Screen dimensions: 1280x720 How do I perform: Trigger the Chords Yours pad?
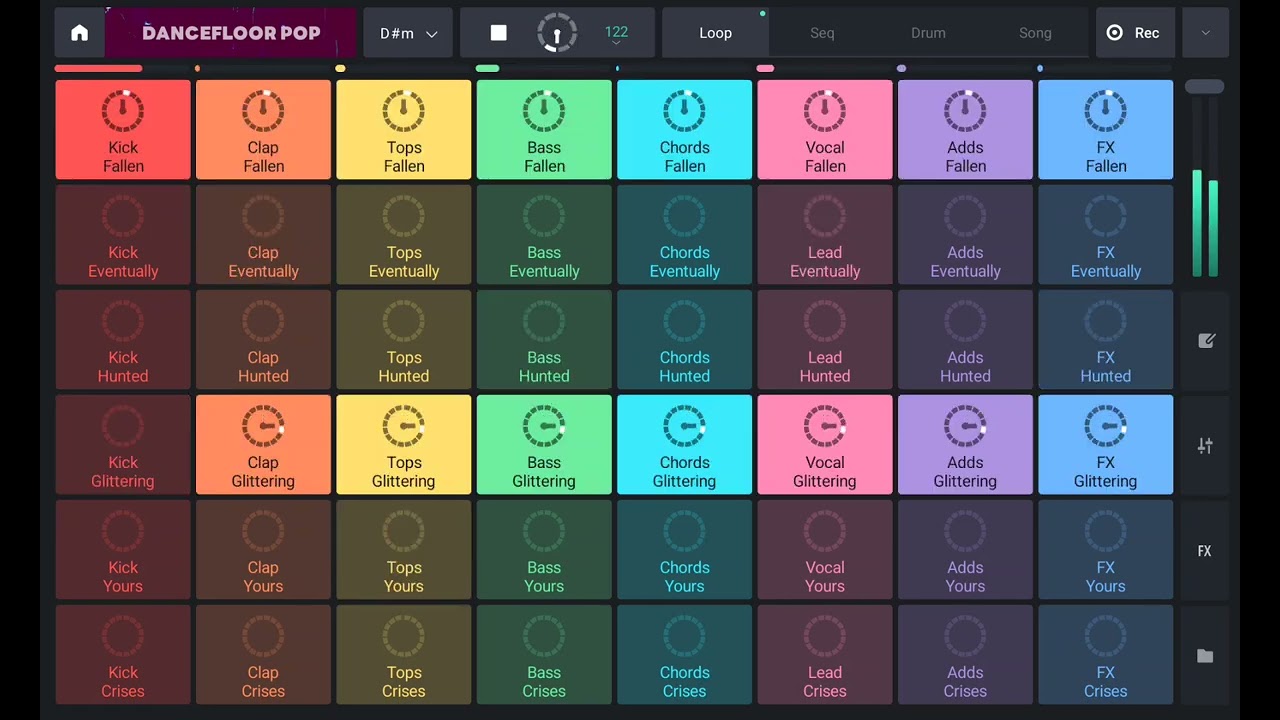point(685,550)
